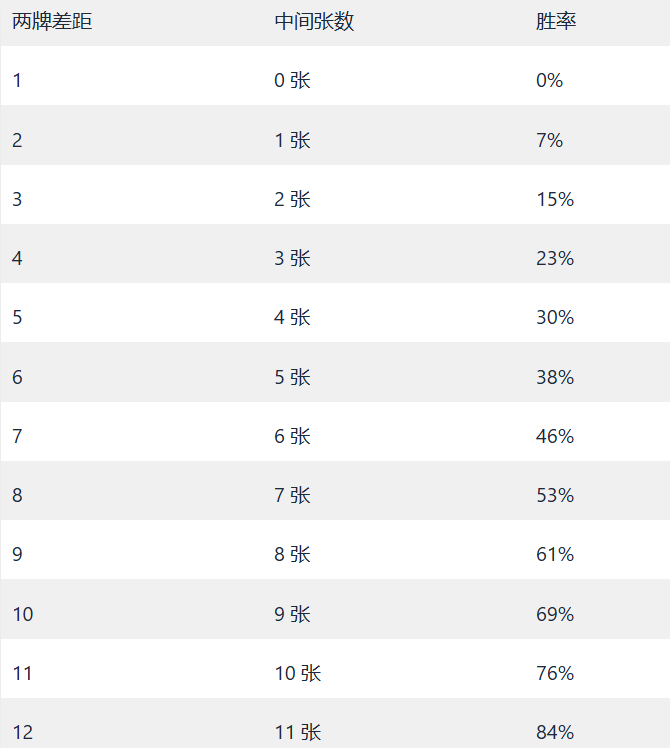Click the 中间张数 column header
Screen dimensions: 670x748
(x=314, y=22)
